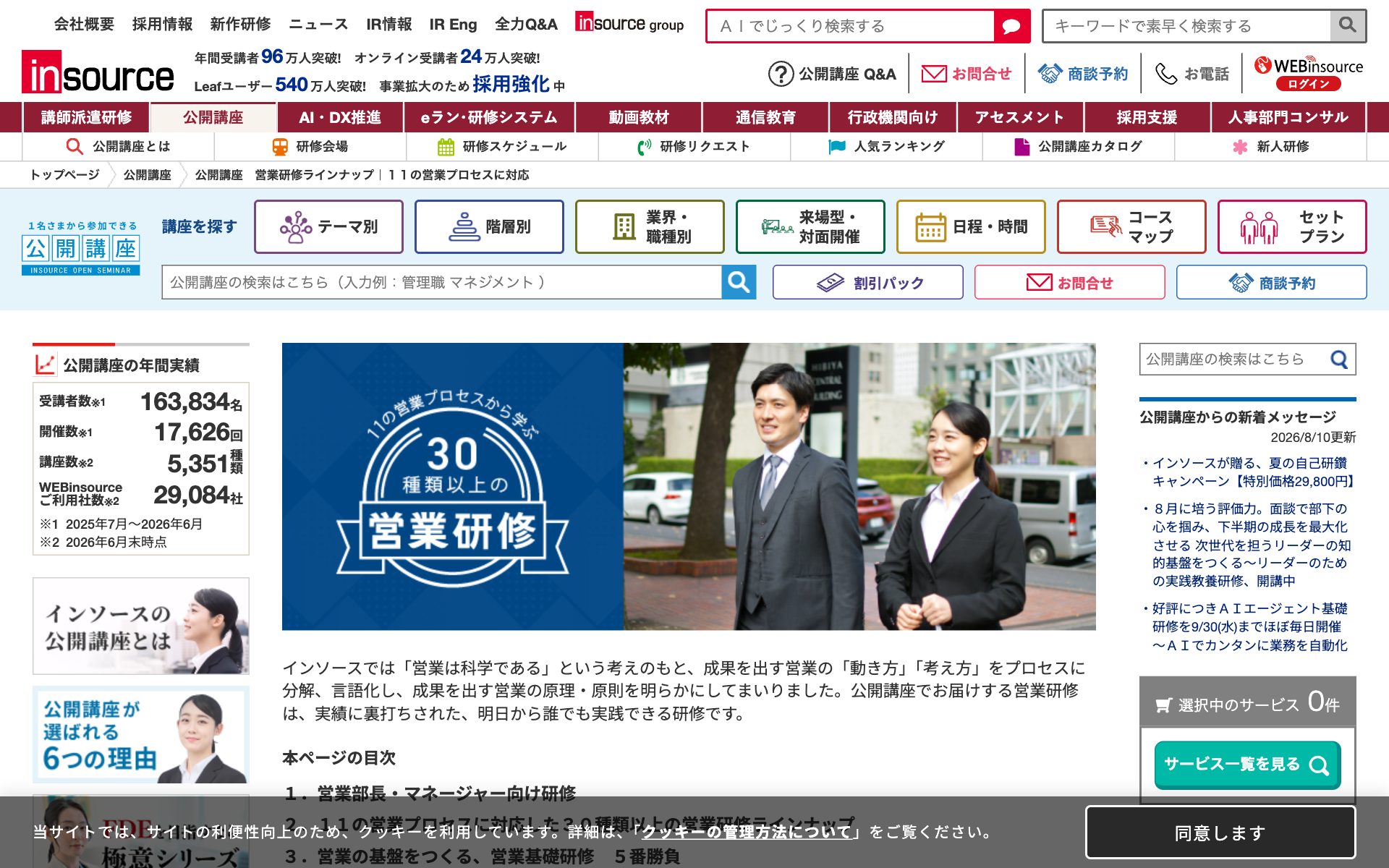Open the eラン・研修システム nav tab
The width and height of the screenshot is (1389, 868).
489,117
